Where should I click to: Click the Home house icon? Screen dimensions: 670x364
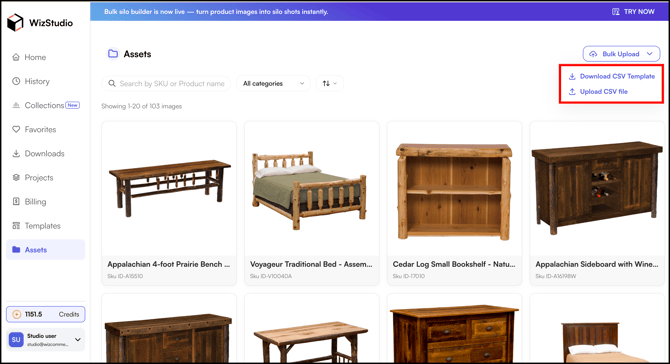[16, 57]
